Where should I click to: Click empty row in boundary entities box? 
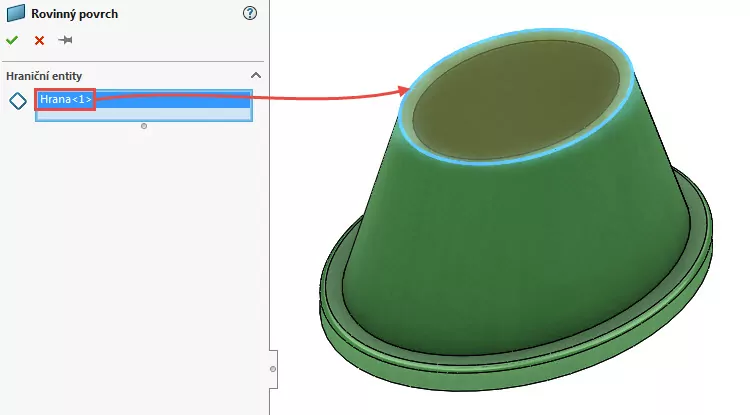pos(143,114)
